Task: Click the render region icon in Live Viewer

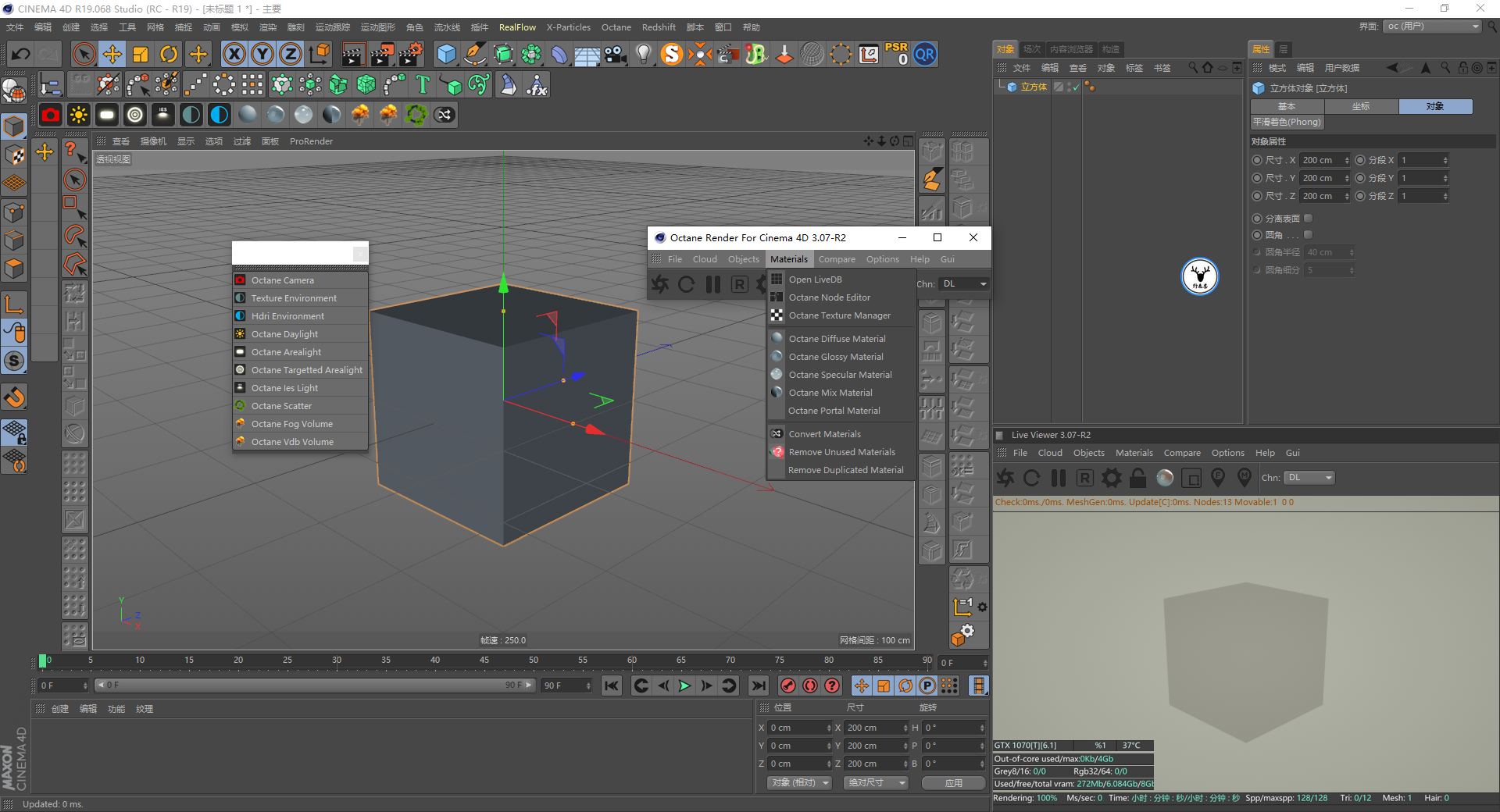Action: click(x=1191, y=478)
